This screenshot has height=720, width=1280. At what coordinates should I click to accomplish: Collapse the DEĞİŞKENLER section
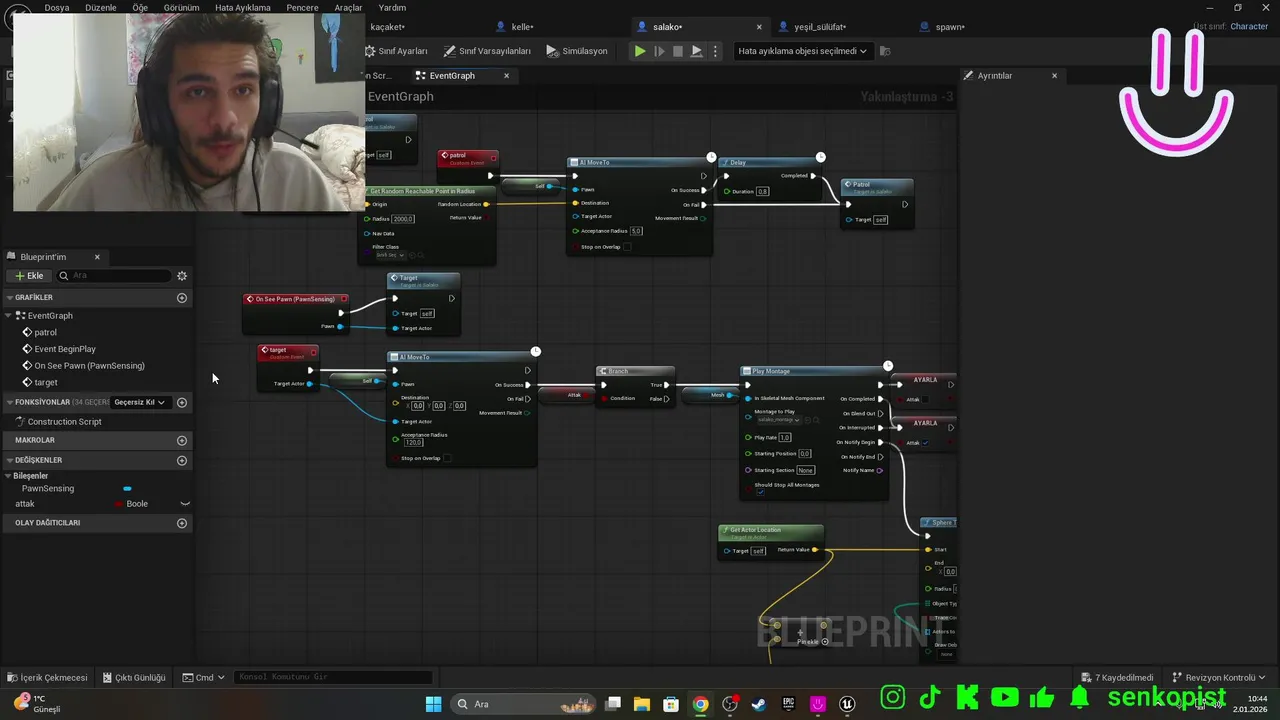click(x=9, y=460)
